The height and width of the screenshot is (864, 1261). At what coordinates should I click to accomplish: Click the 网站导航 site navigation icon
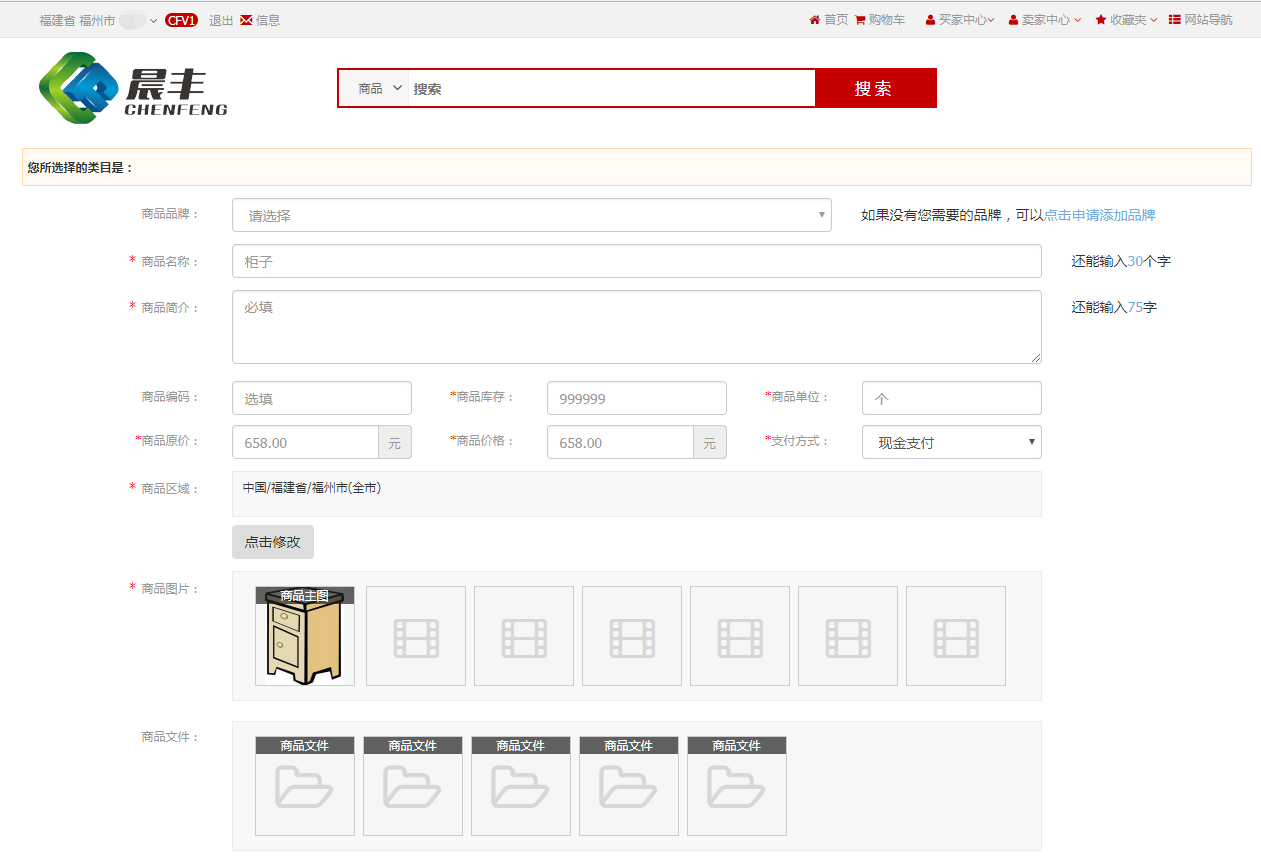1174,20
